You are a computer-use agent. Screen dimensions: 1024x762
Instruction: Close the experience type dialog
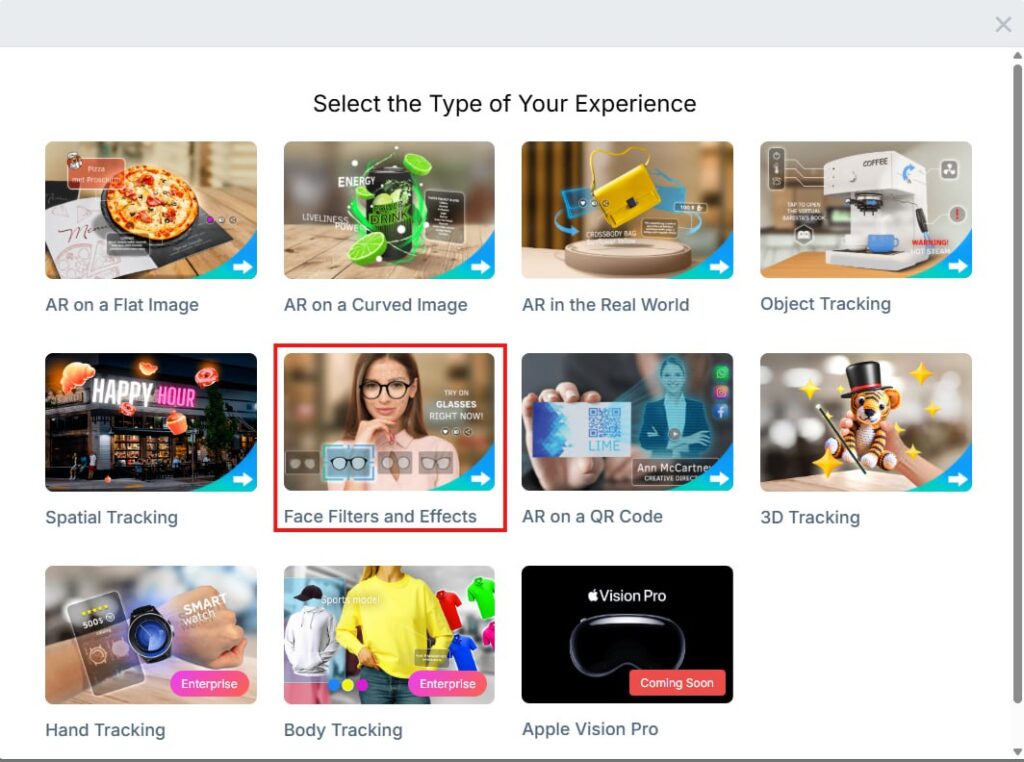[1003, 24]
